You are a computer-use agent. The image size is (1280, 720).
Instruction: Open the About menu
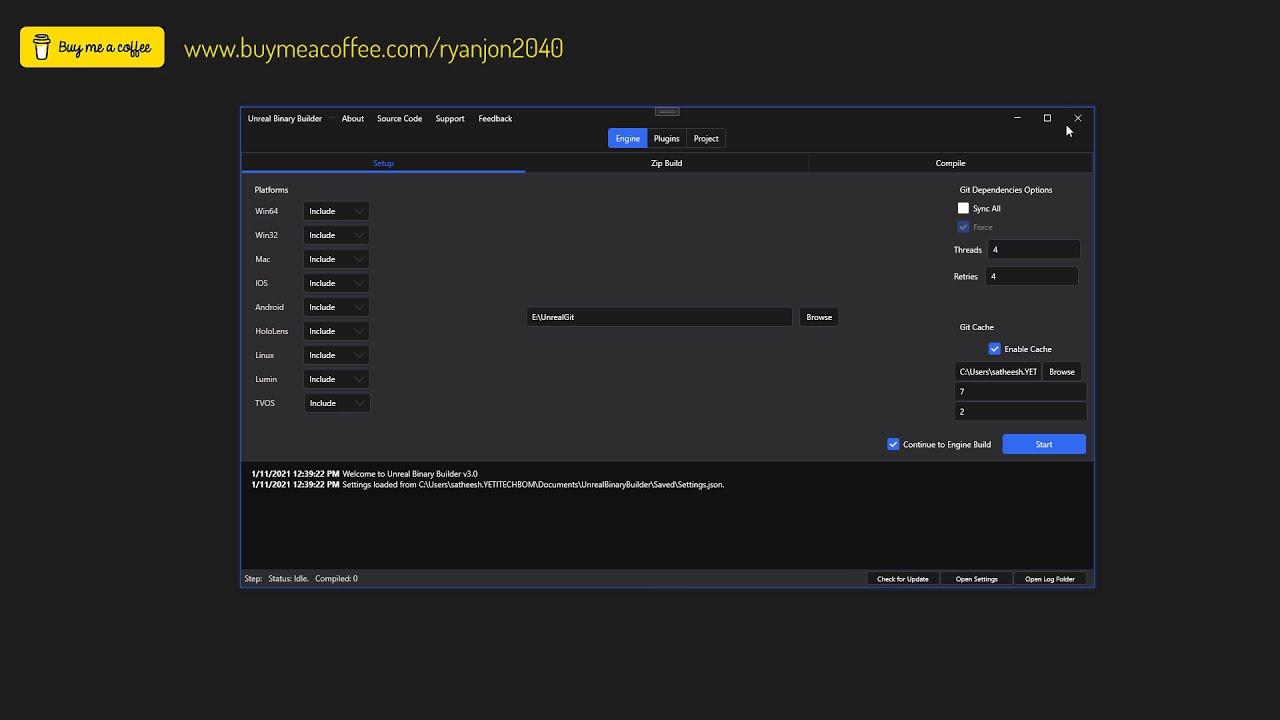[x=353, y=118]
